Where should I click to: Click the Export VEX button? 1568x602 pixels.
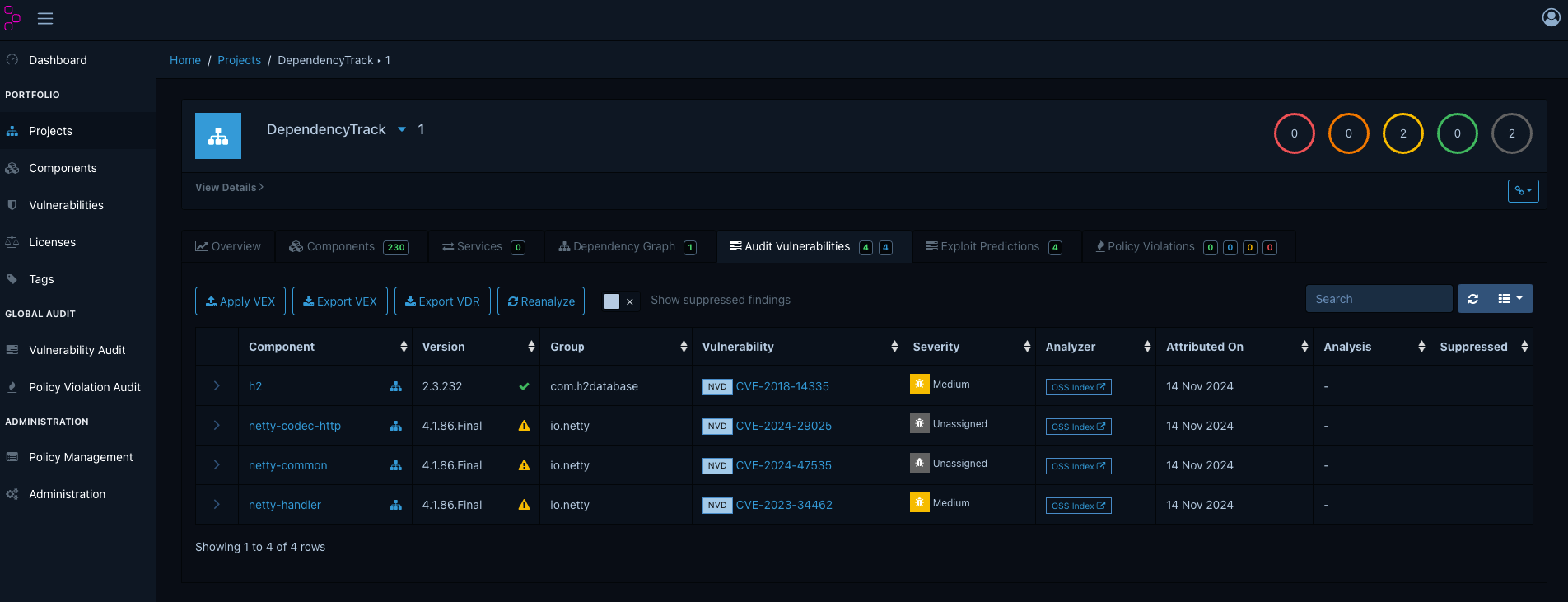340,301
